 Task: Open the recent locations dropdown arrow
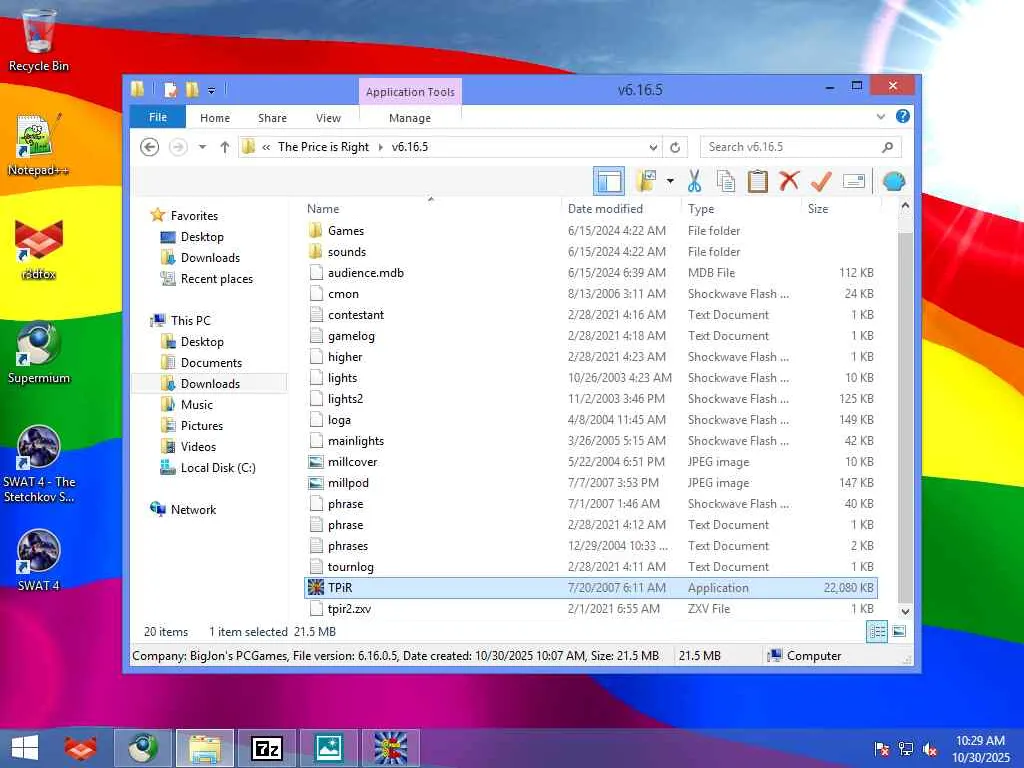tap(202, 147)
